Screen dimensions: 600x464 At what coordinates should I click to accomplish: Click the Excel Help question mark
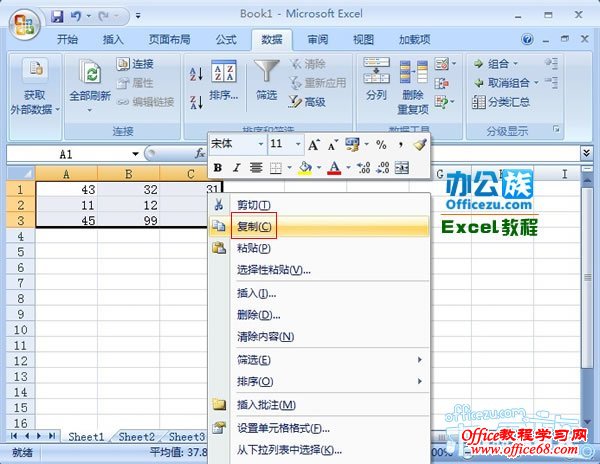pyautogui.click(x=527, y=39)
